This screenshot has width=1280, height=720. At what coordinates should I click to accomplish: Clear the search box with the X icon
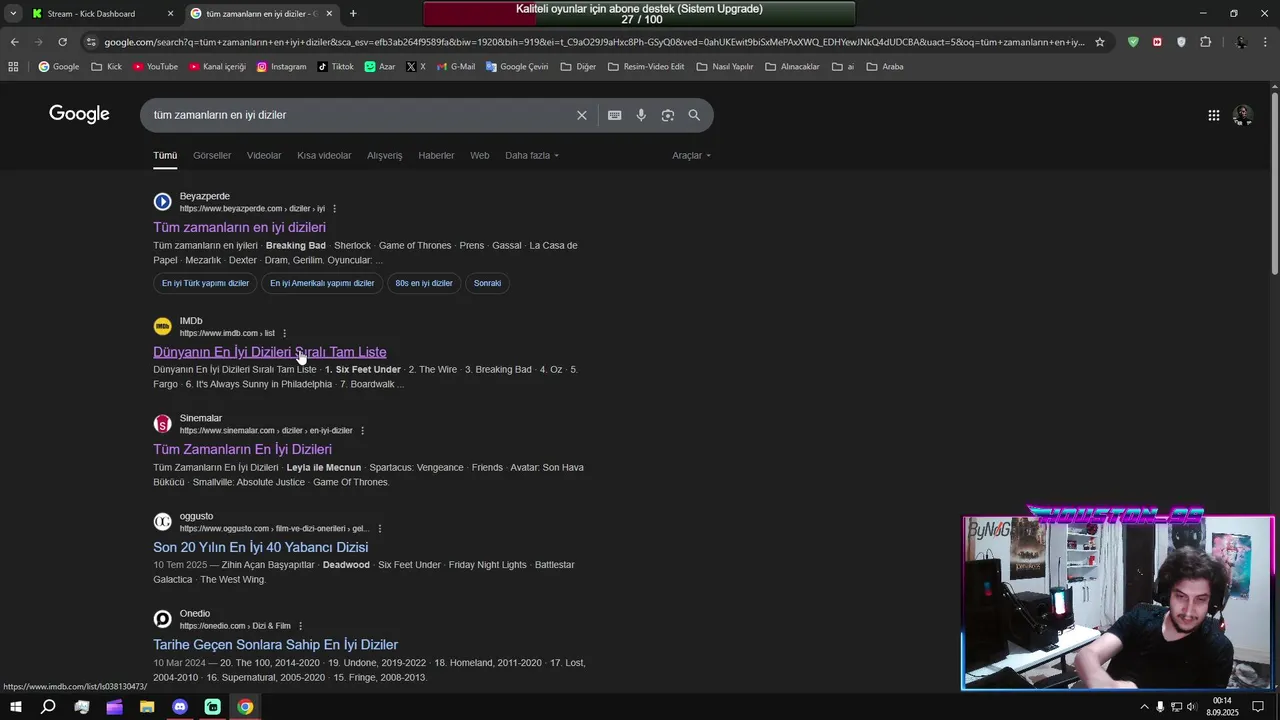pos(581,115)
